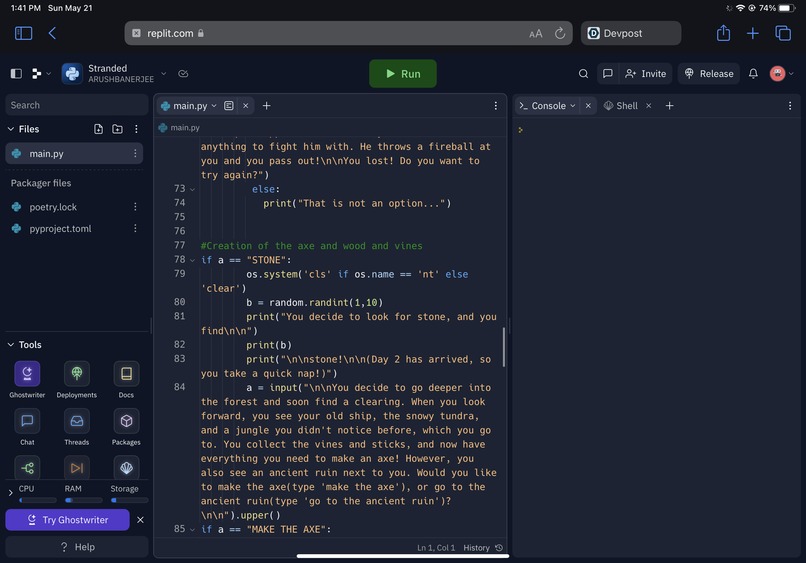
Task: Click the Release button
Action: pyautogui.click(x=709, y=74)
